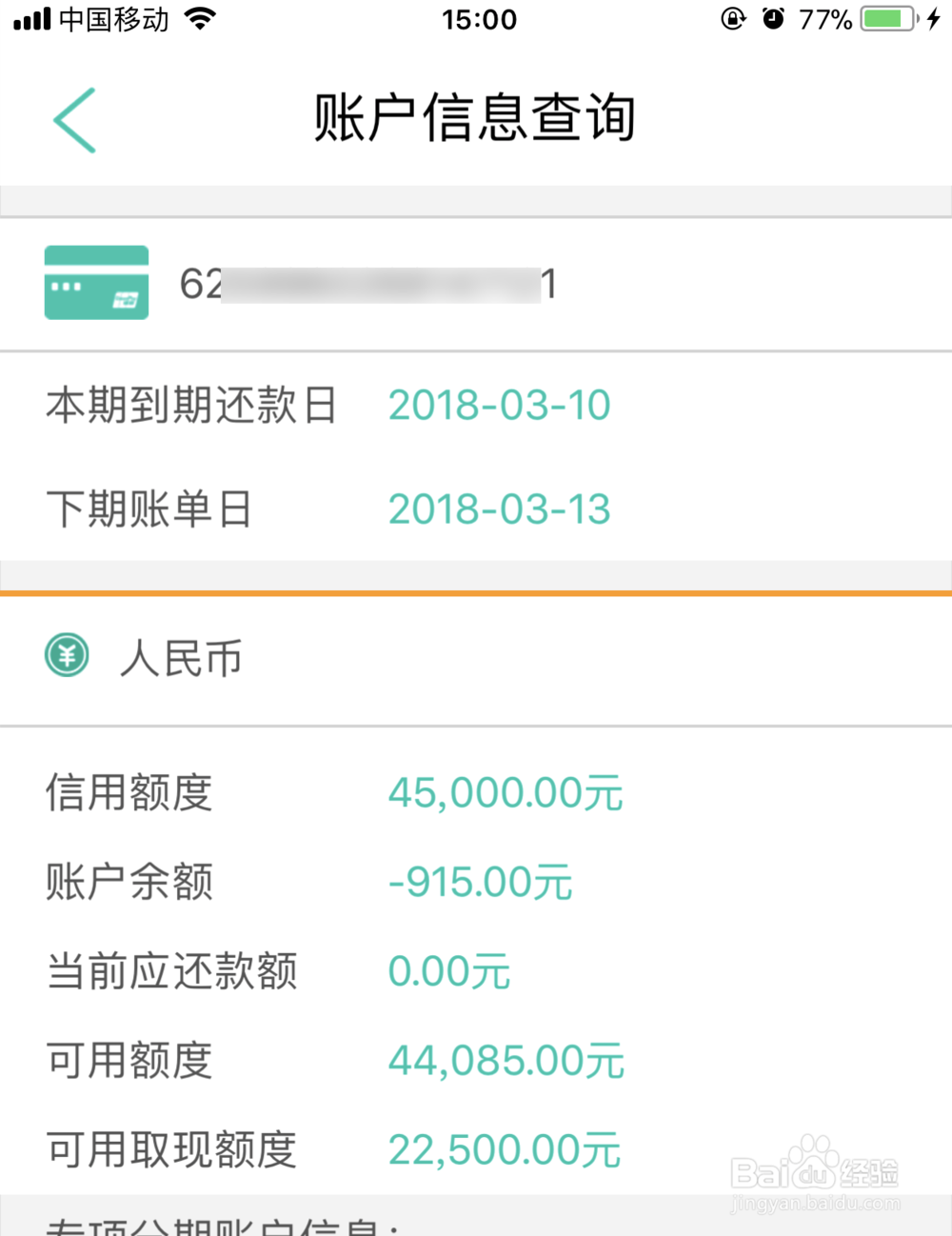
Task: Tap the RMB yuan currency icon
Action: (x=67, y=656)
